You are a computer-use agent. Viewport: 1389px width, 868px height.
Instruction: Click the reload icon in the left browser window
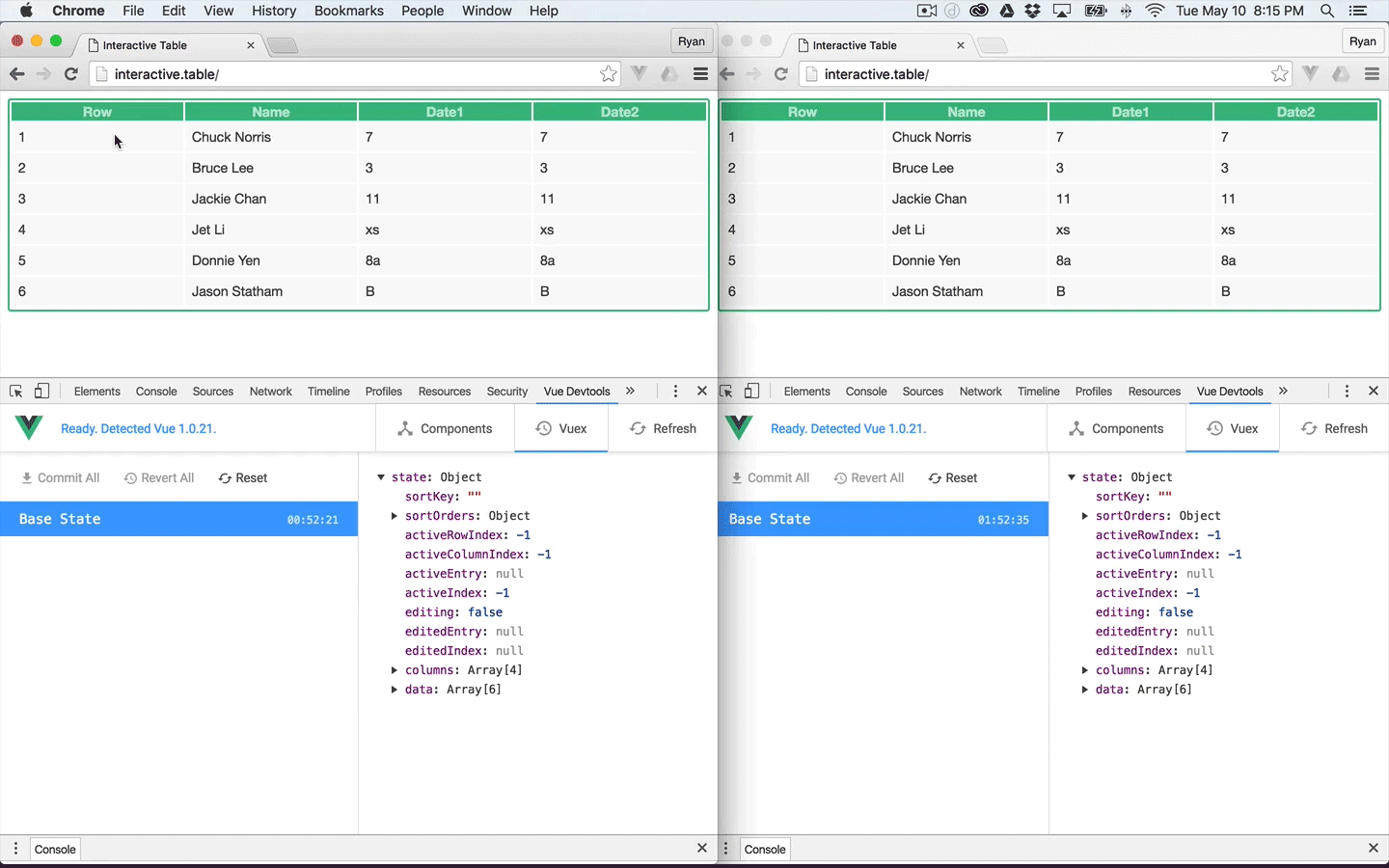[x=70, y=74]
